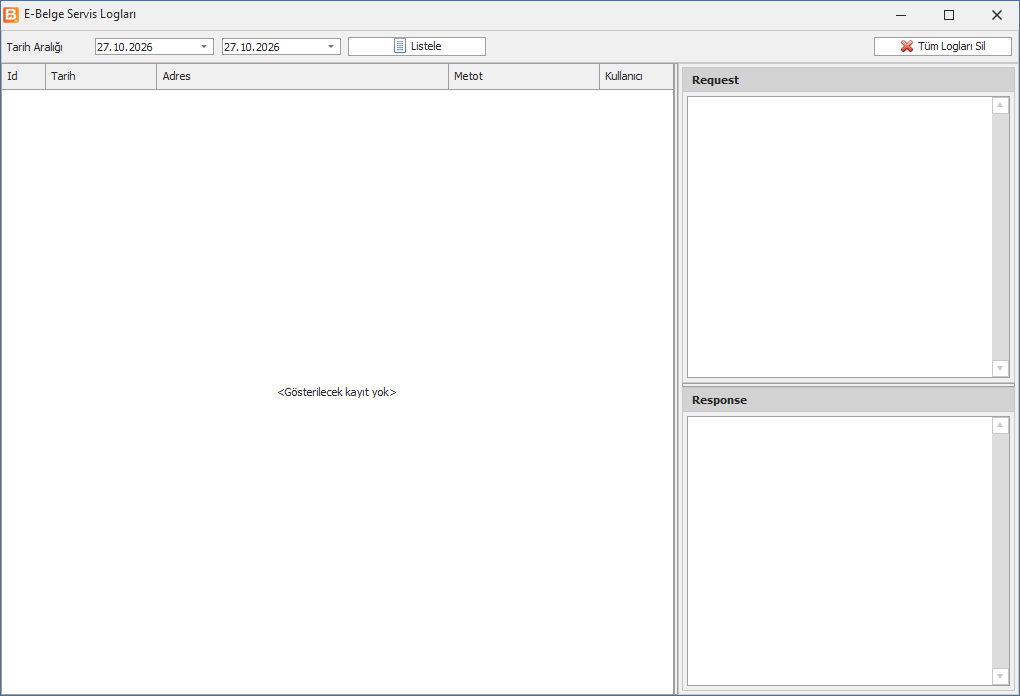
Task: Click the Response panel scroll down arrow
Action: [x=1000, y=676]
